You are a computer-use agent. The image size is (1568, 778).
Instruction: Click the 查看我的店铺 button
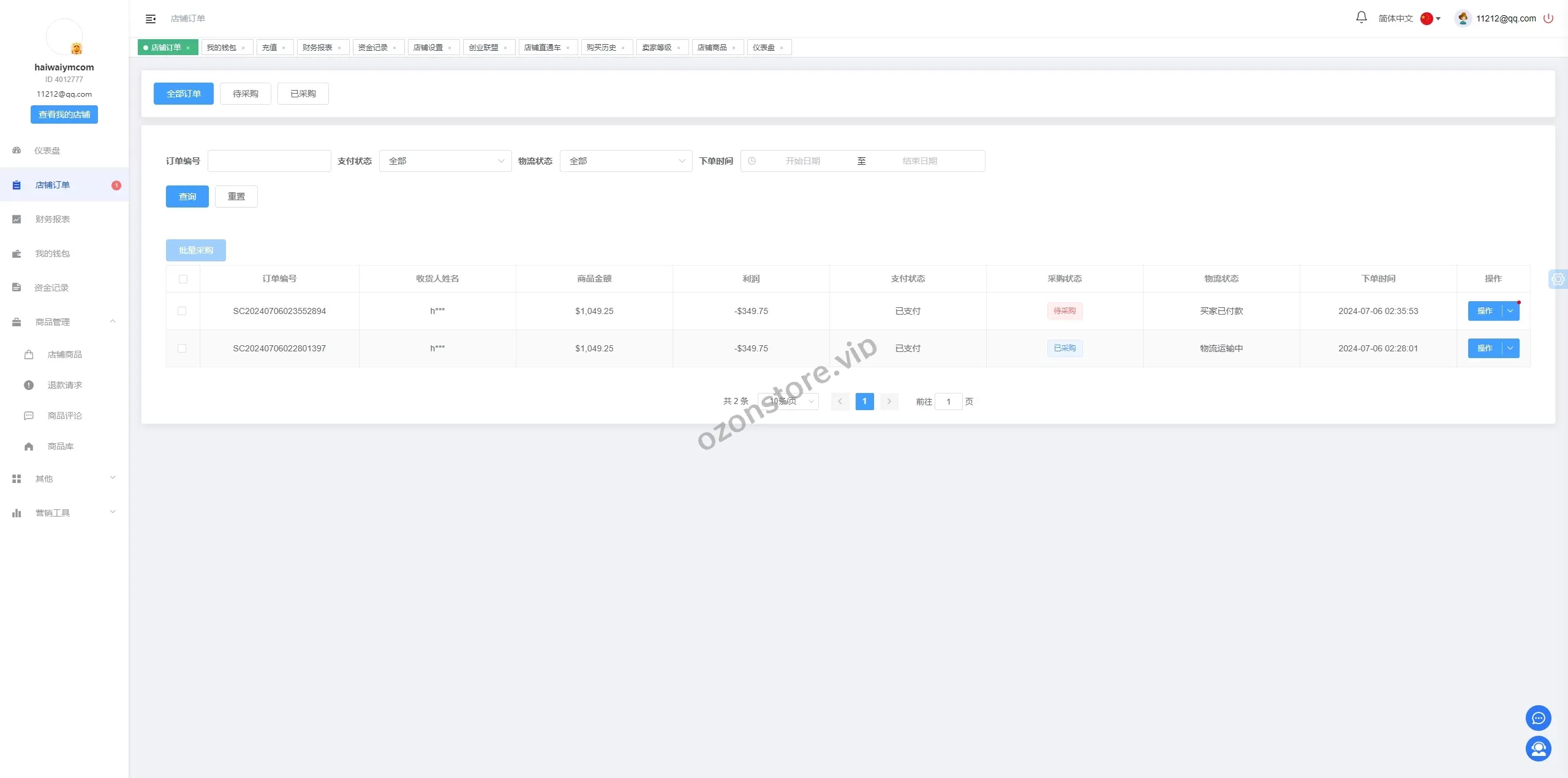click(64, 114)
